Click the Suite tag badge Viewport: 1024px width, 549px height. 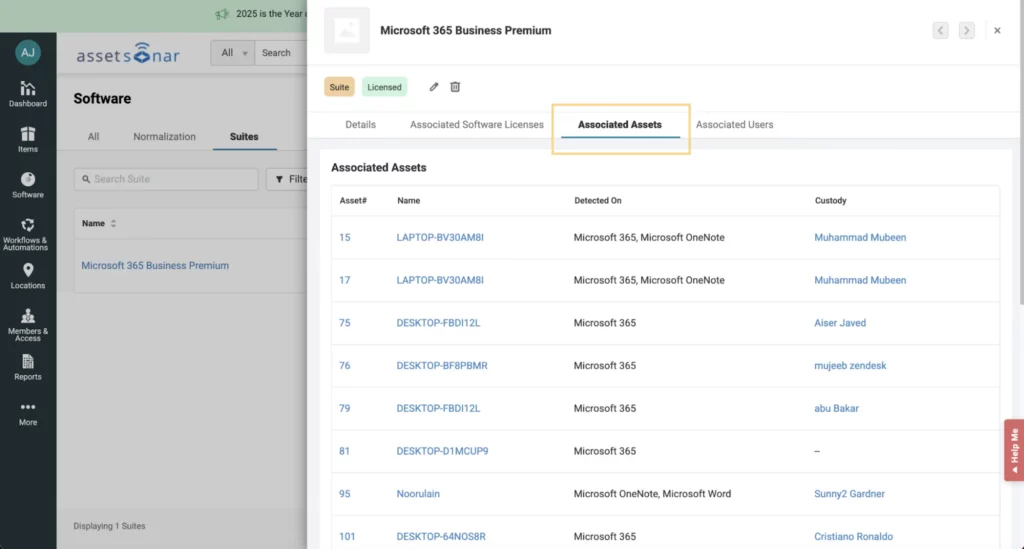[339, 87]
